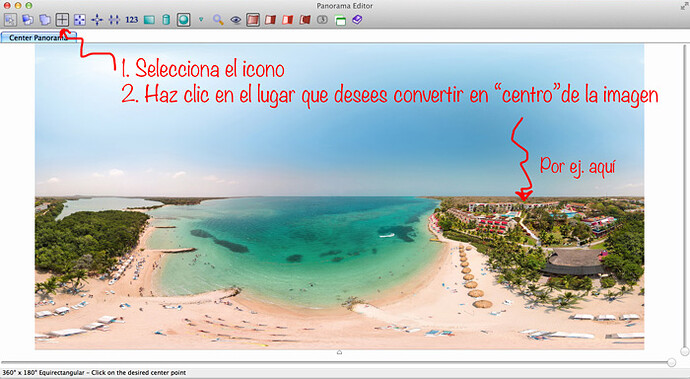Open the small teal dropdown arrow
Viewport: 690px width, 379px height.
click(201, 20)
